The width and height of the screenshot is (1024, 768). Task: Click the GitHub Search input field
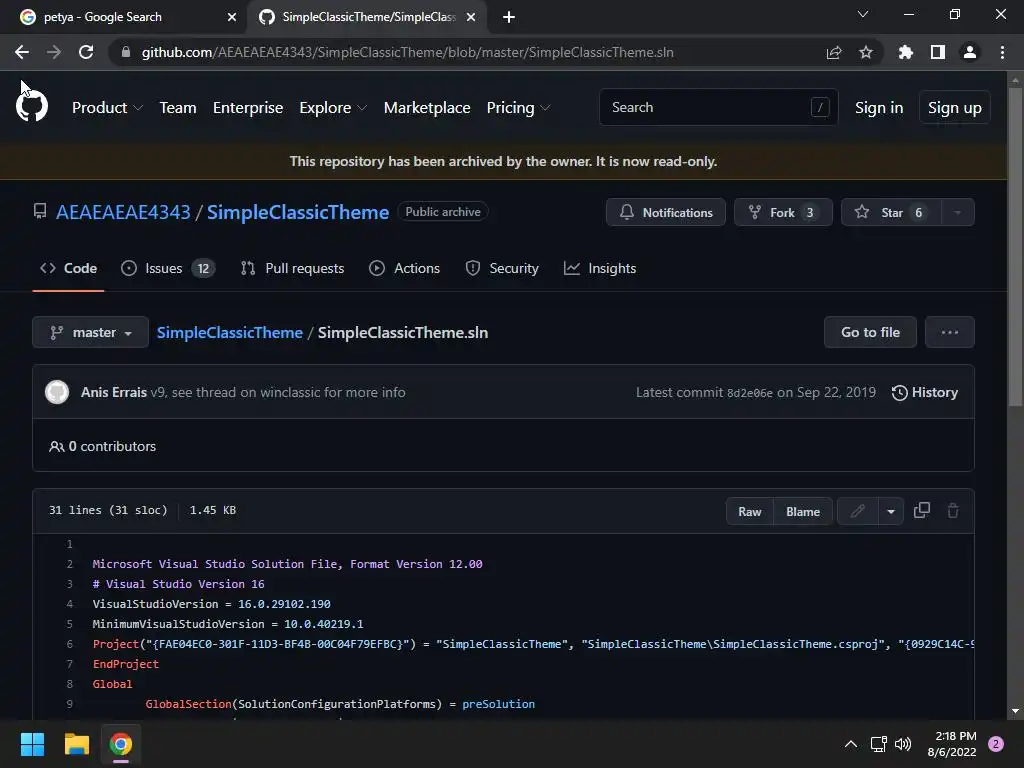click(718, 107)
